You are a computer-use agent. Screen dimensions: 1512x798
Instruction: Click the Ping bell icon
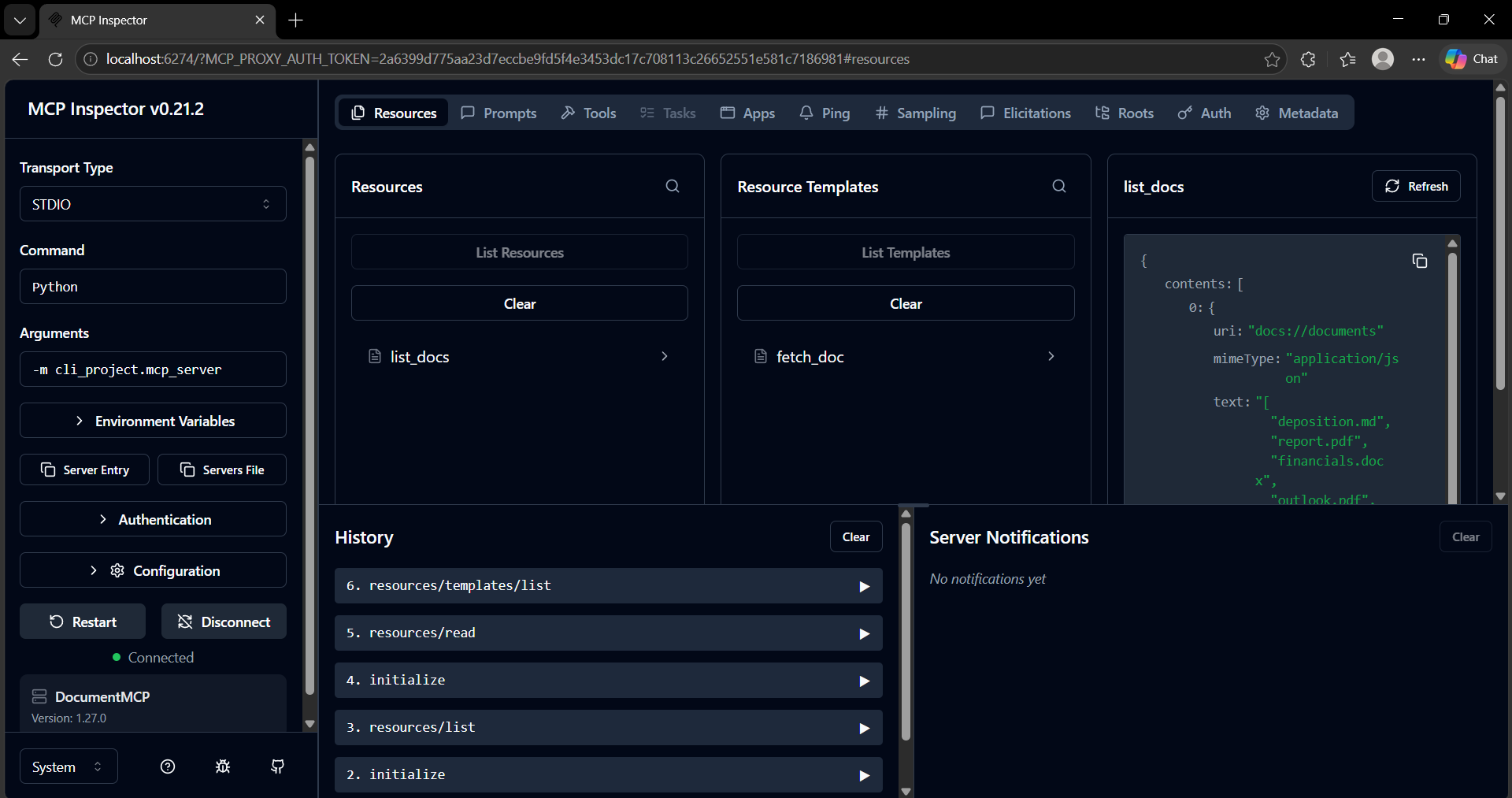click(805, 113)
